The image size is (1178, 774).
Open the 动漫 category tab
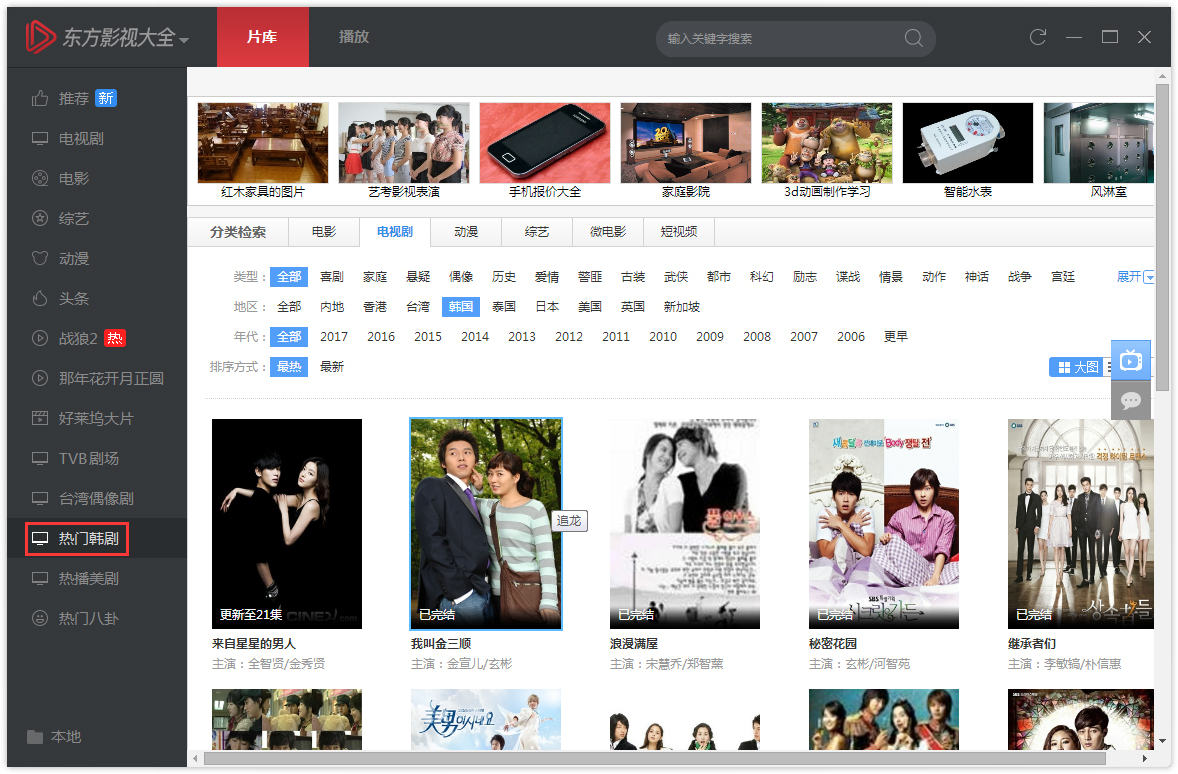(466, 232)
